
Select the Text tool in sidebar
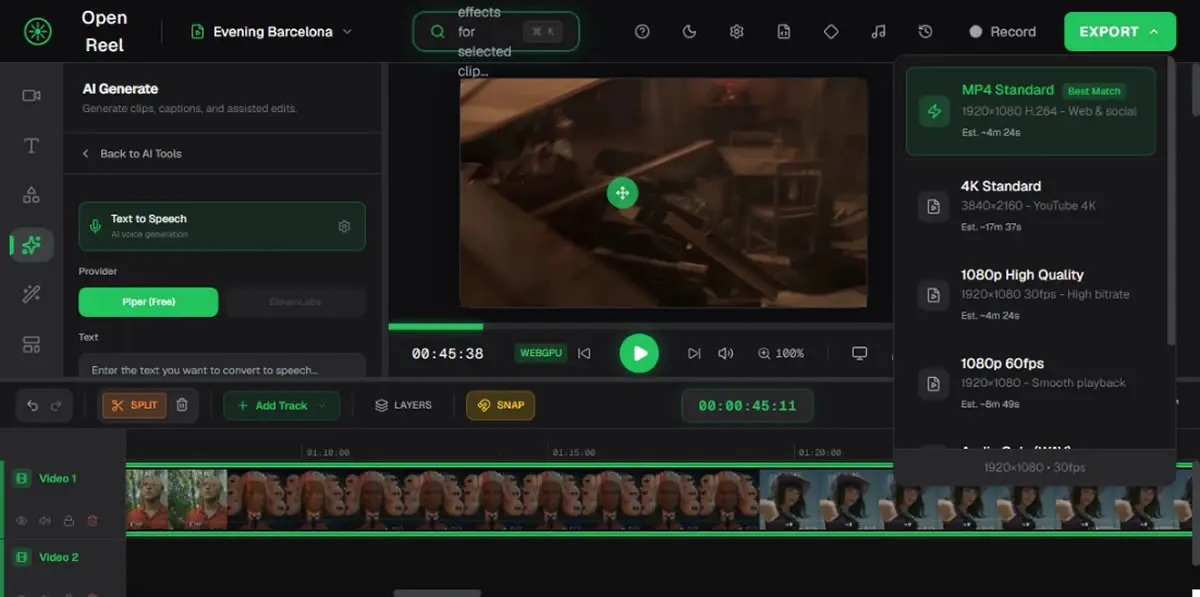point(31,146)
